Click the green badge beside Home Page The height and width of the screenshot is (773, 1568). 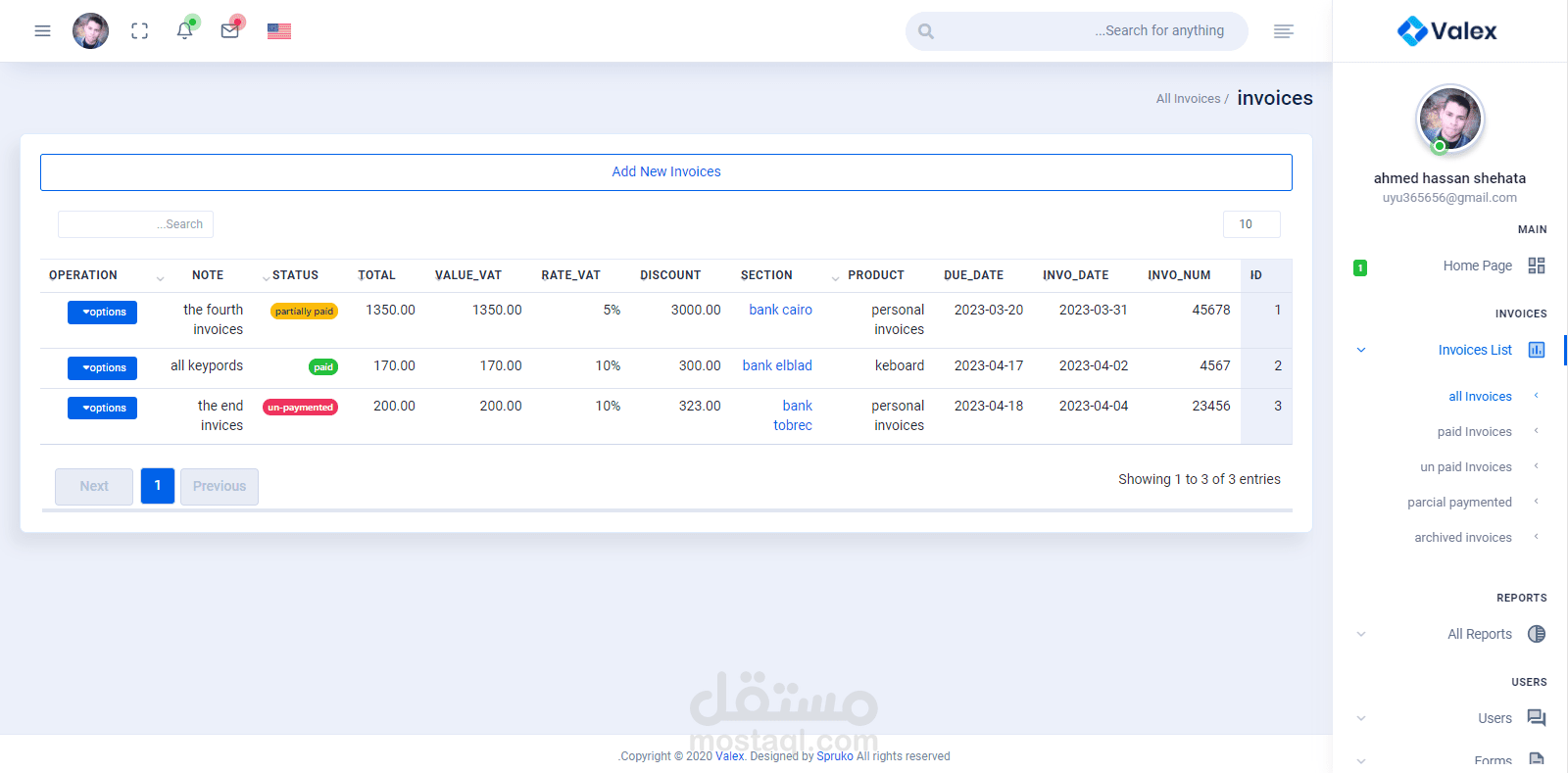1360,267
